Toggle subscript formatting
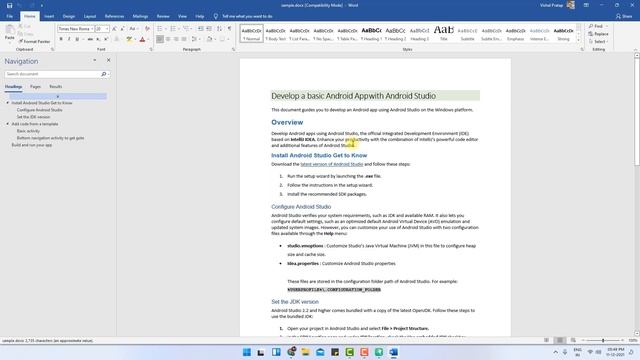This screenshot has height=360, width=640. tap(98, 39)
